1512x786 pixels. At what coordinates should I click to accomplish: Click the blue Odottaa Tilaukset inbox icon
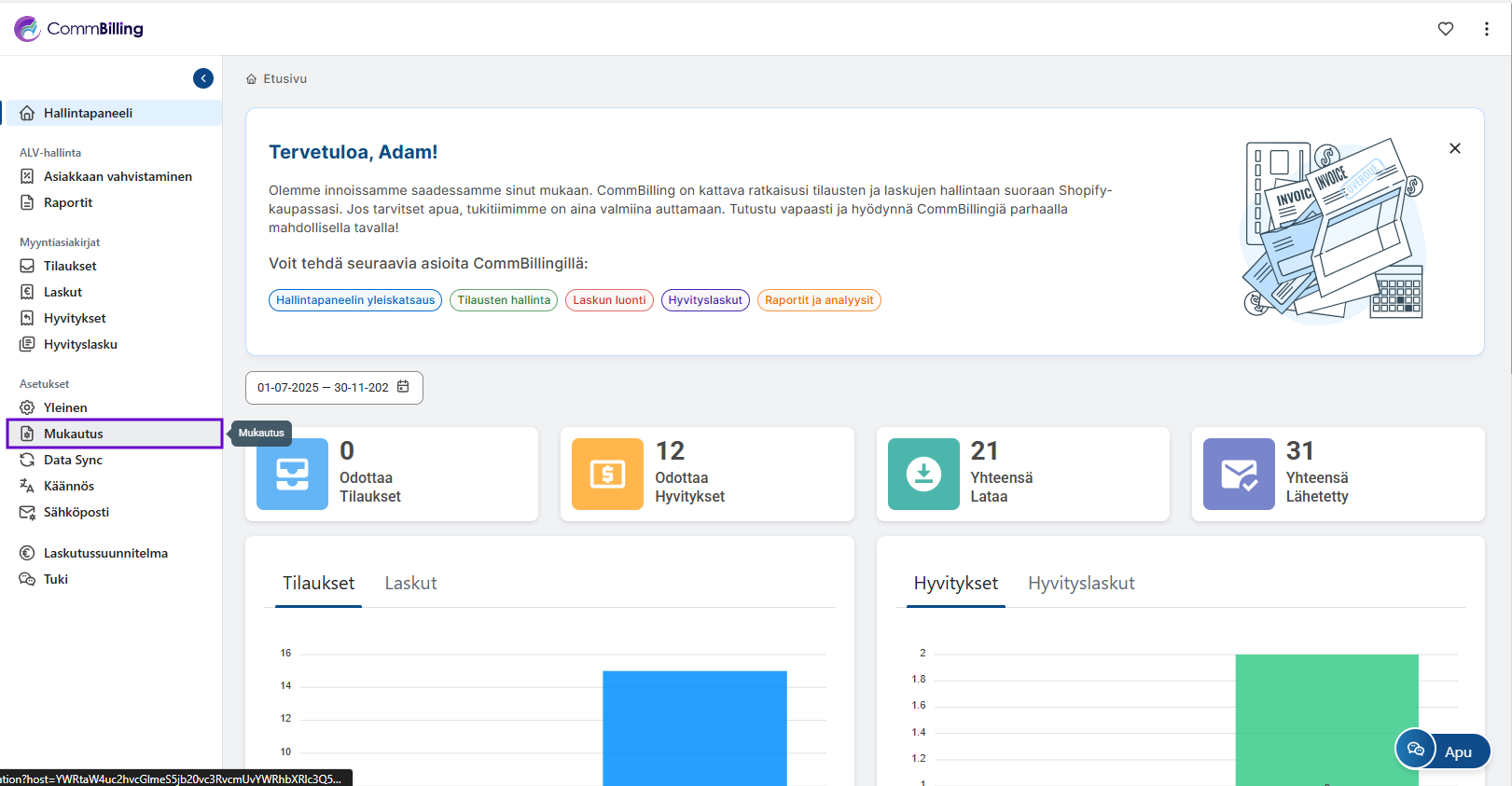pyautogui.click(x=292, y=474)
